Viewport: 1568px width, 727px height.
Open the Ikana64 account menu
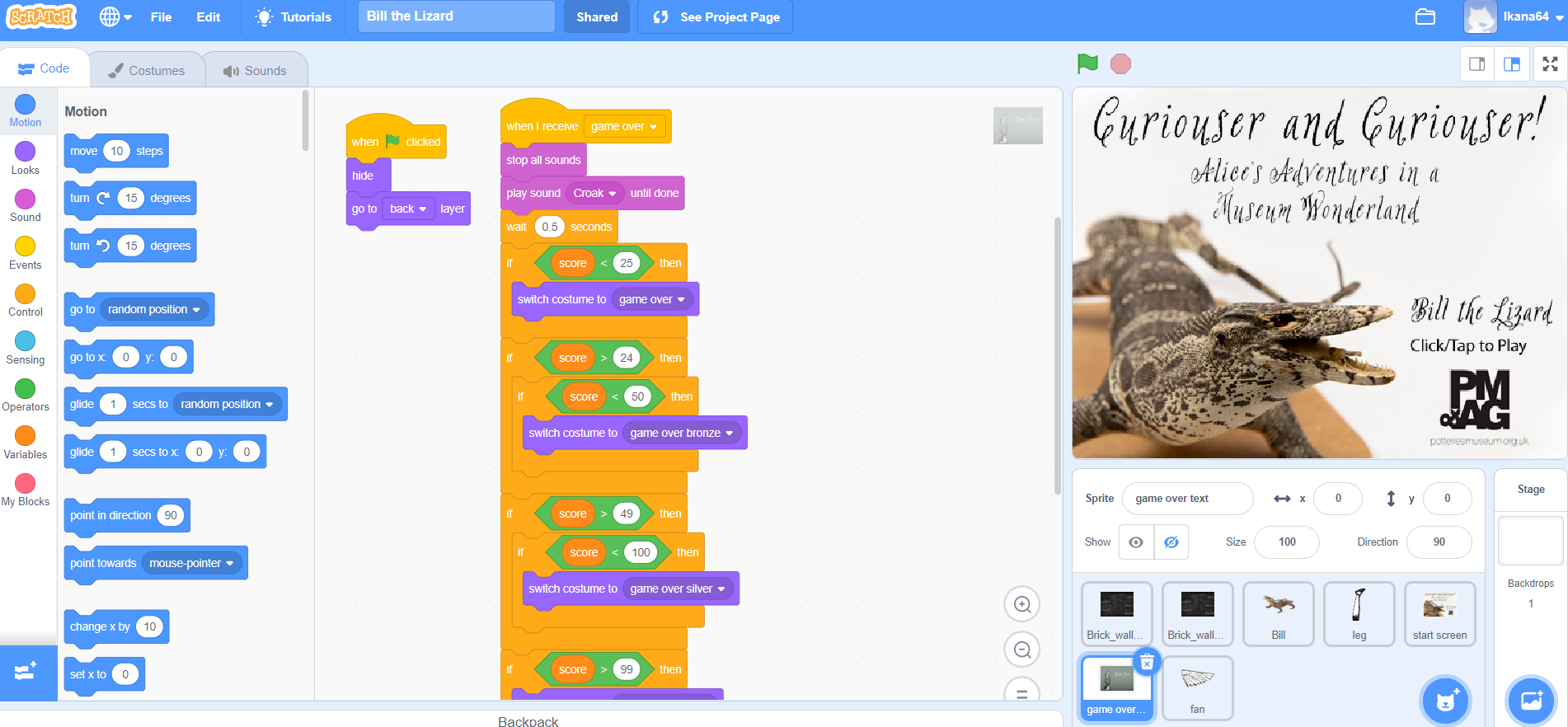(1515, 16)
